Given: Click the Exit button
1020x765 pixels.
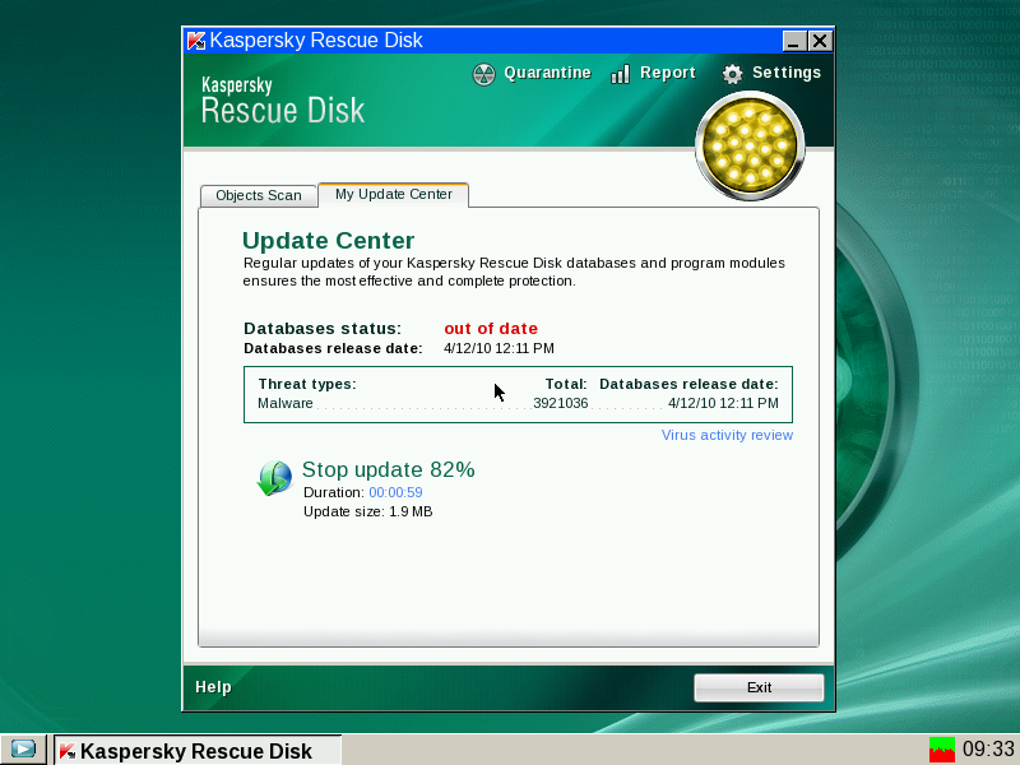Looking at the screenshot, I should click(758, 688).
